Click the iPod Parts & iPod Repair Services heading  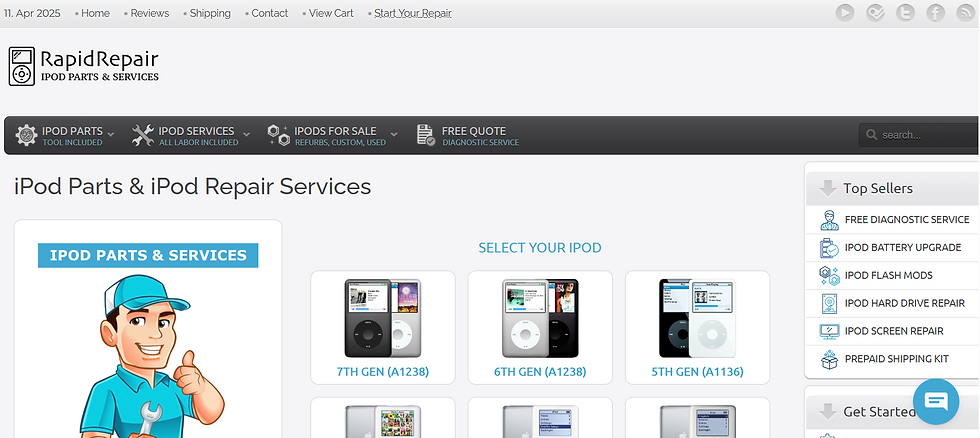192,186
